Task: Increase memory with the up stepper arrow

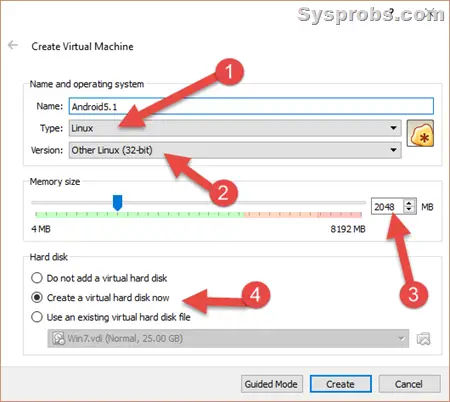Action: pos(409,203)
